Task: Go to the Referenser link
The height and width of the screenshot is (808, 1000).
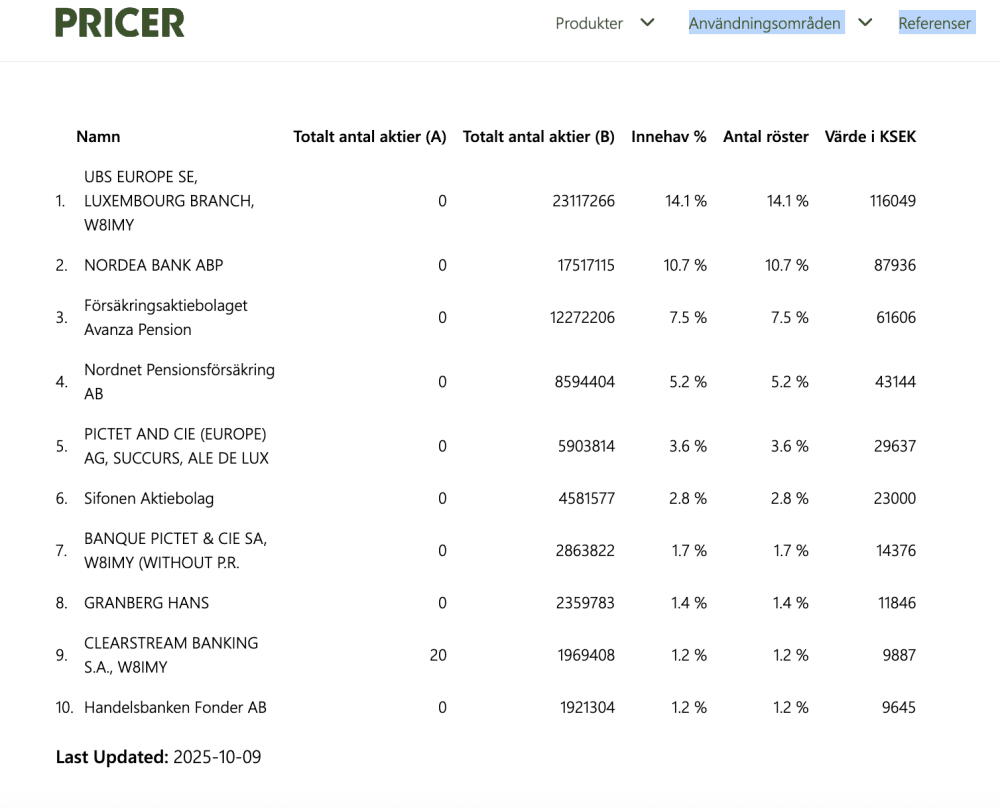Action: (x=934, y=23)
